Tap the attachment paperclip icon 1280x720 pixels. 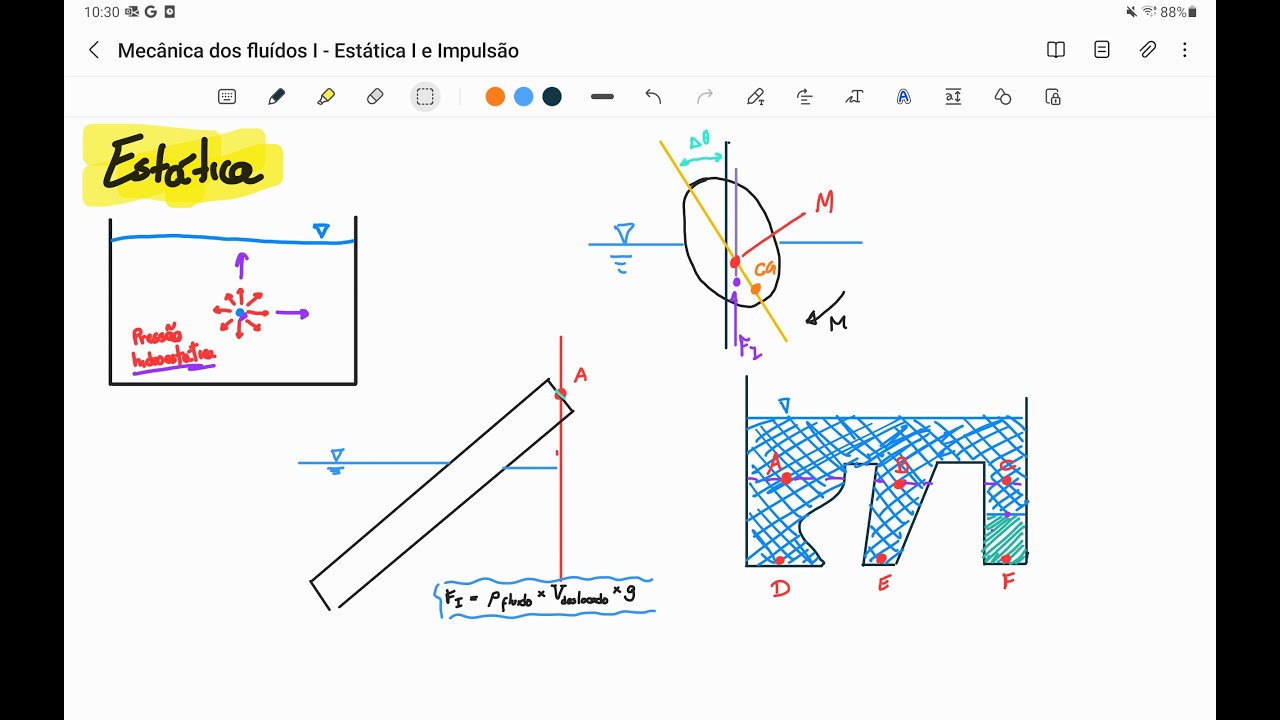click(1148, 50)
